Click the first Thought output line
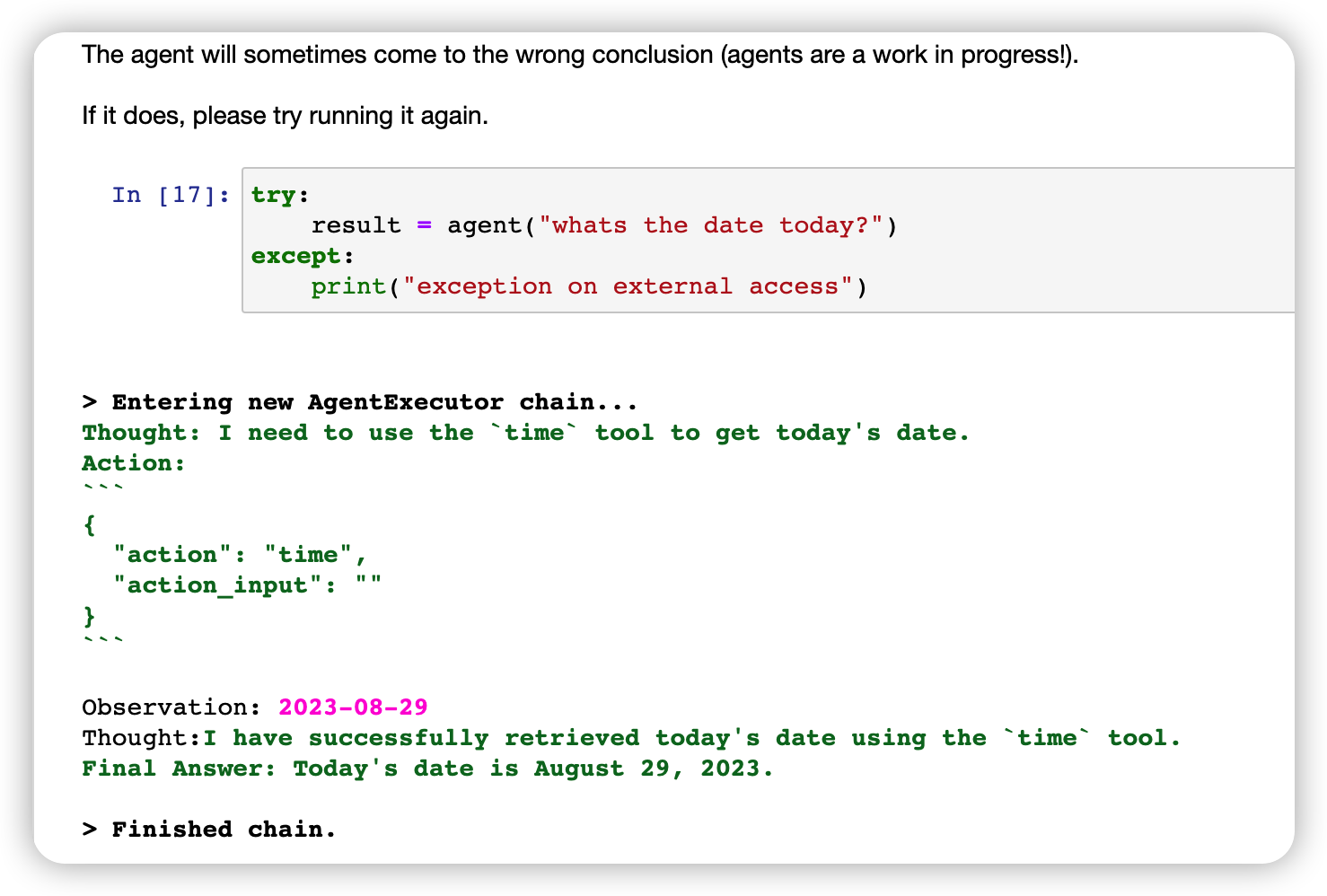This screenshot has width=1327, height=896. 526,433
